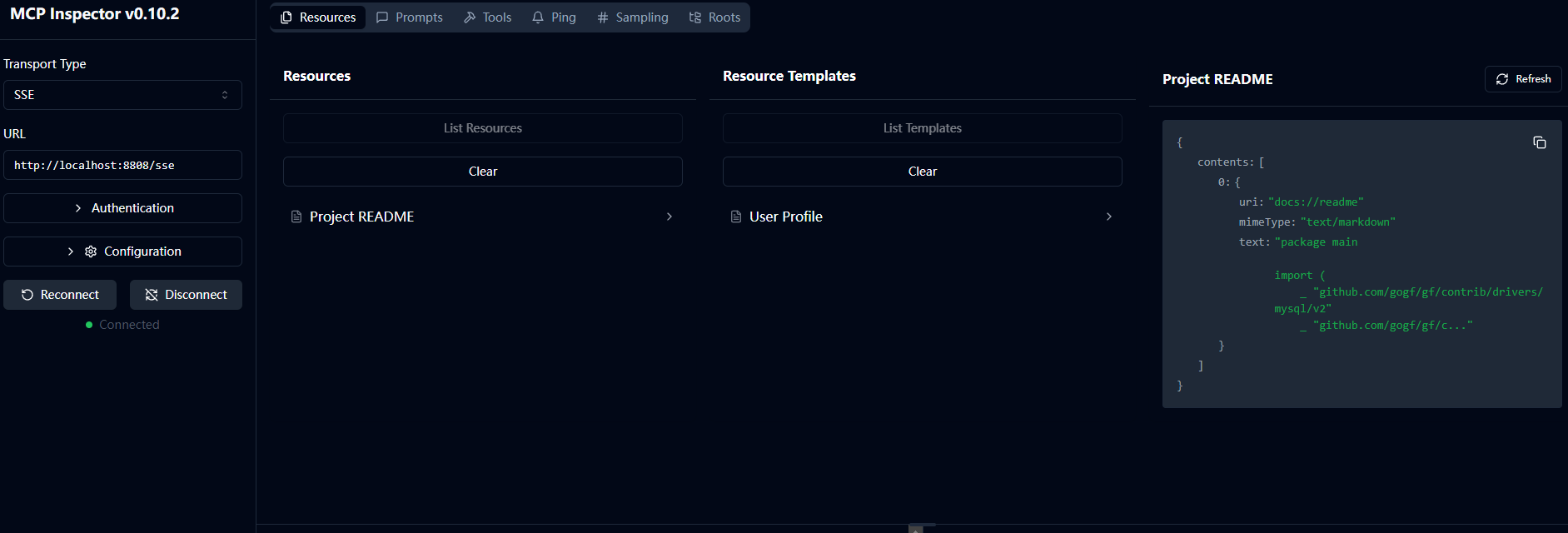The height and width of the screenshot is (533, 1568).
Task: Click the List Templates button
Action: 923,128
